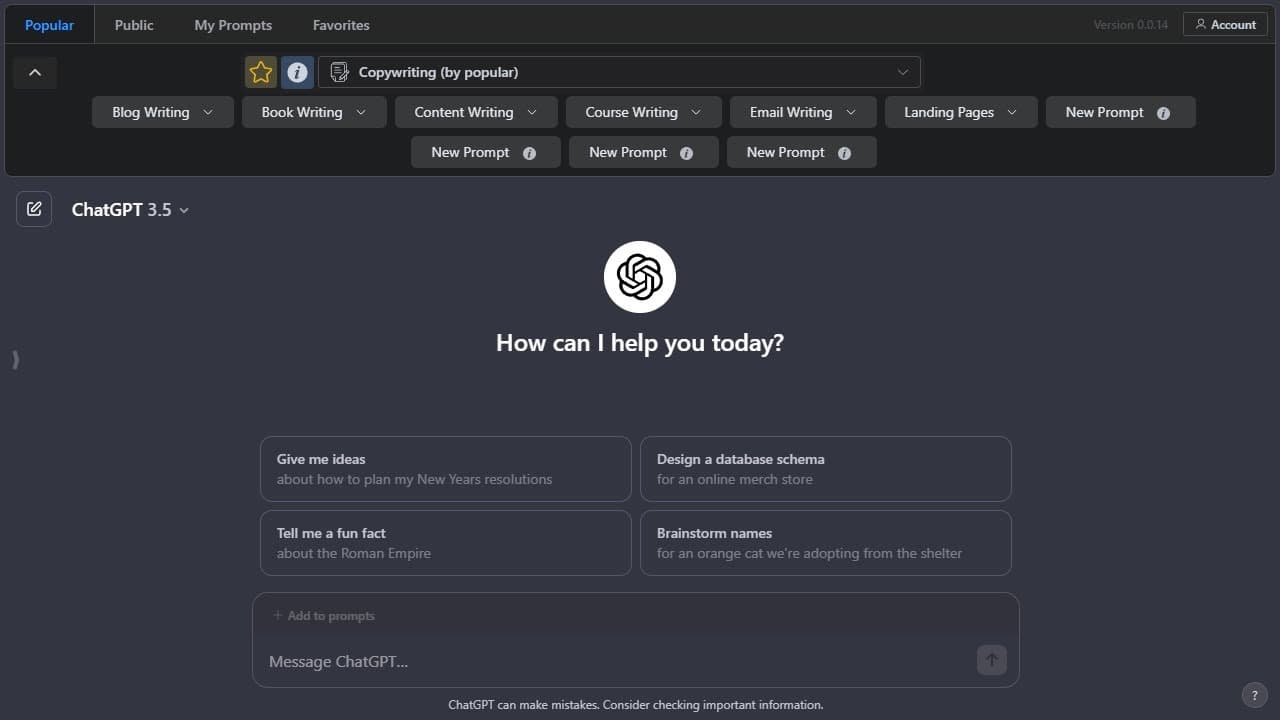This screenshot has height=720, width=1280.
Task: Collapse the prompts panel with up chevron
Action: (x=35, y=72)
